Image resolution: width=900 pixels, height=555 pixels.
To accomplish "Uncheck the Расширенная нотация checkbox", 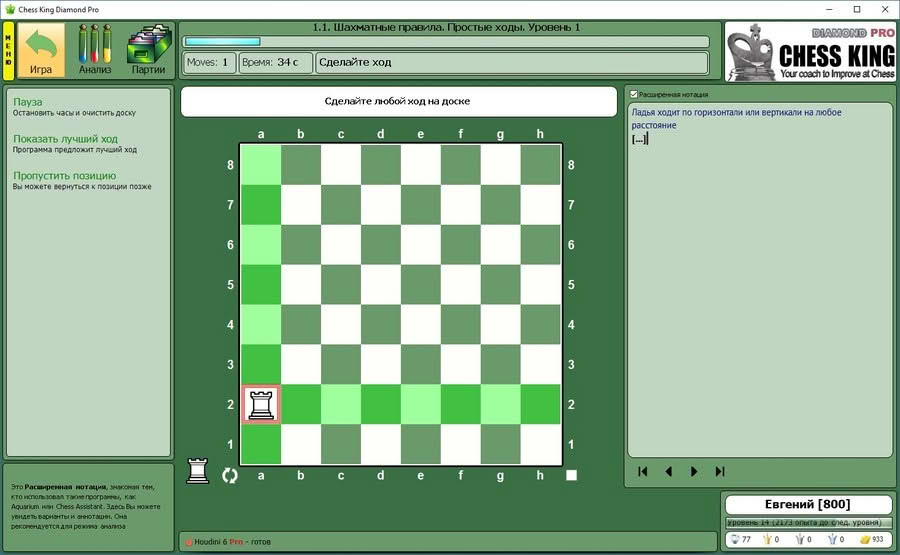I will (x=633, y=94).
